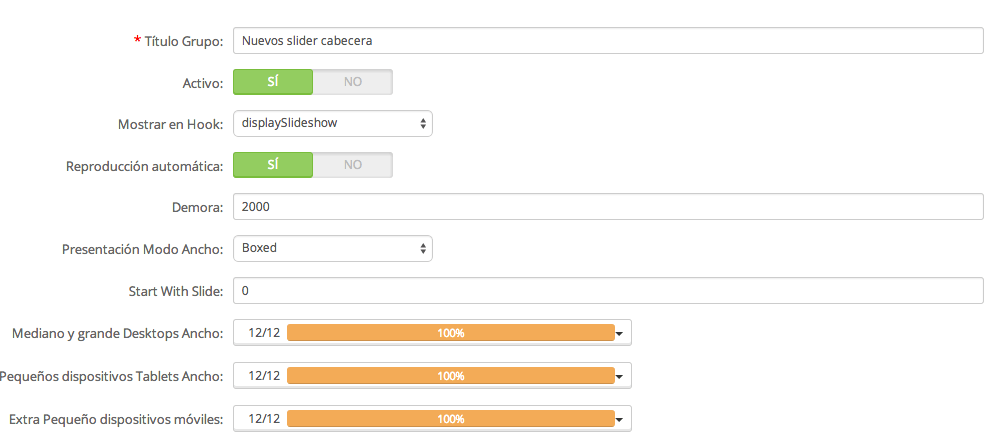Viewport: 1001px width, 436px height.
Task: Set Activo to SÍ
Action: pyautogui.click(x=273, y=82)
